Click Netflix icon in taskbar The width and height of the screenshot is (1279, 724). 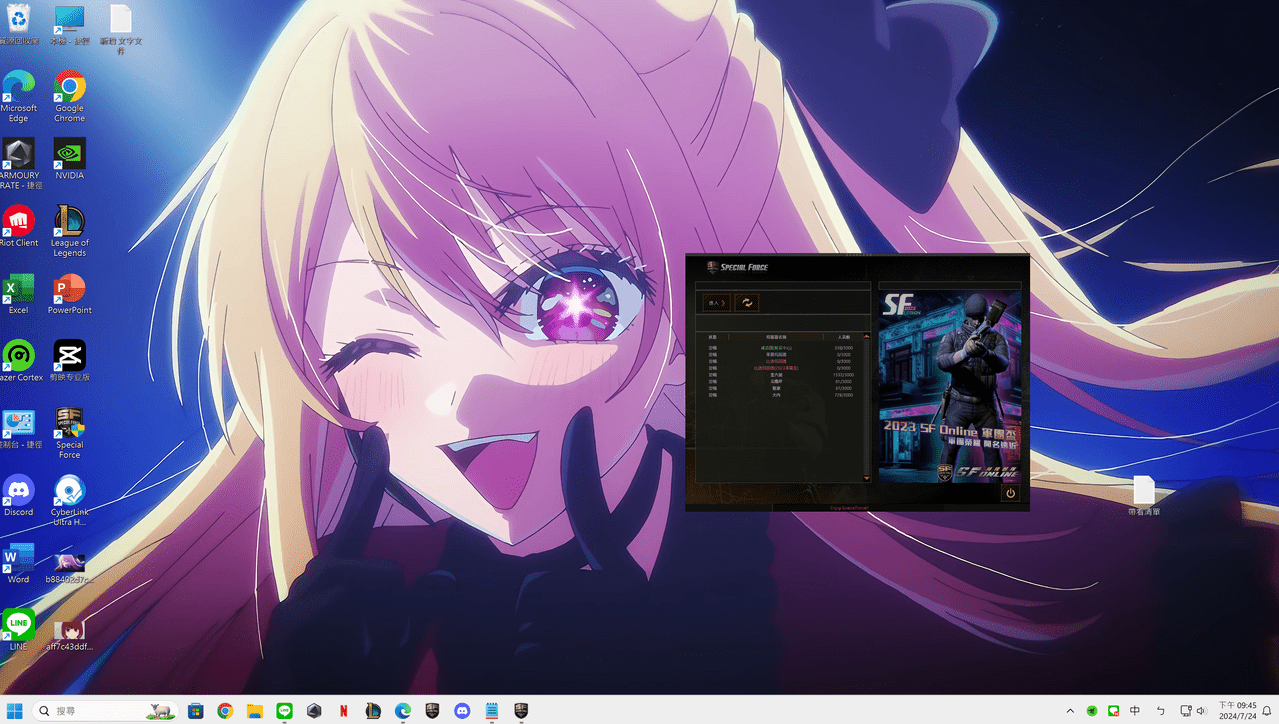click(x=344, y=711)
